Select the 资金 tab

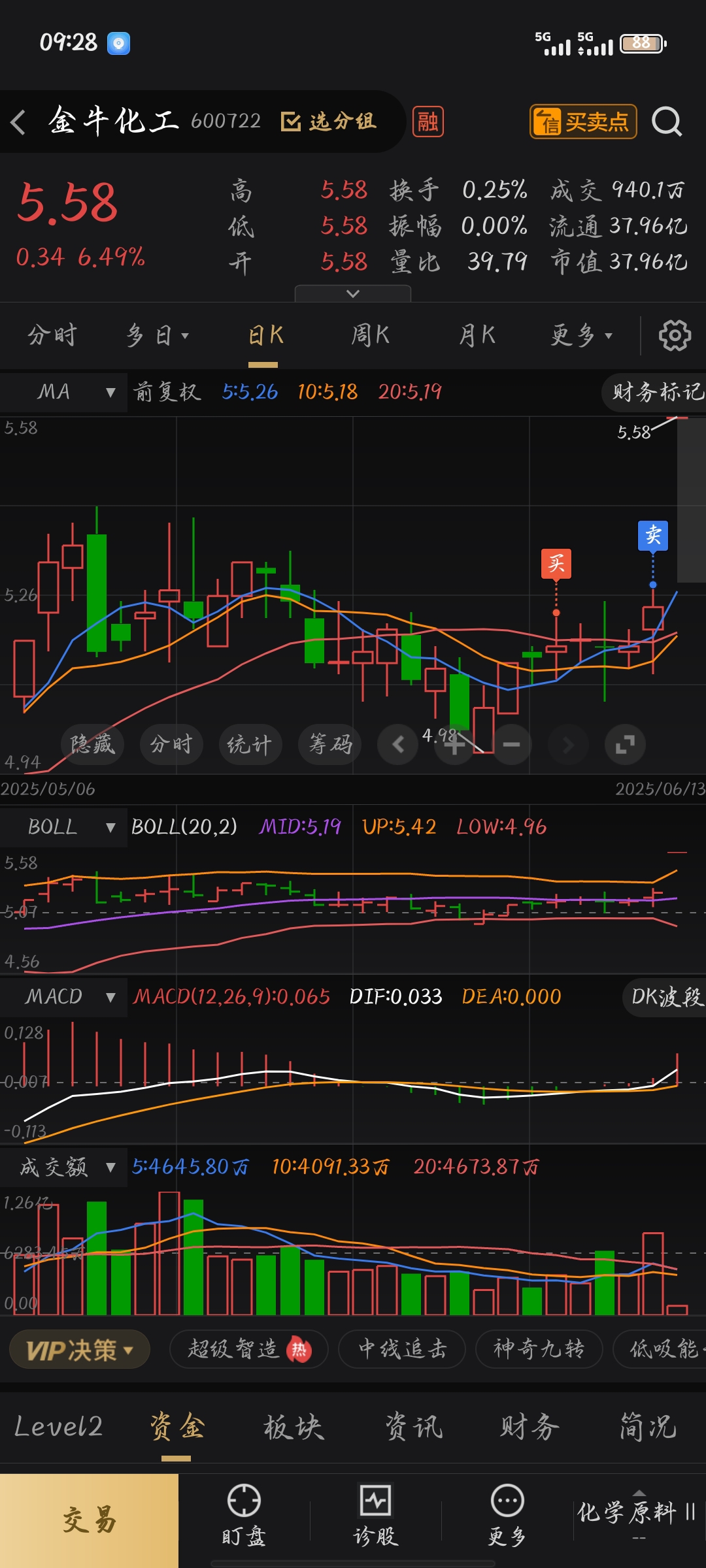pyautogui.click(x=176, y=1427)
